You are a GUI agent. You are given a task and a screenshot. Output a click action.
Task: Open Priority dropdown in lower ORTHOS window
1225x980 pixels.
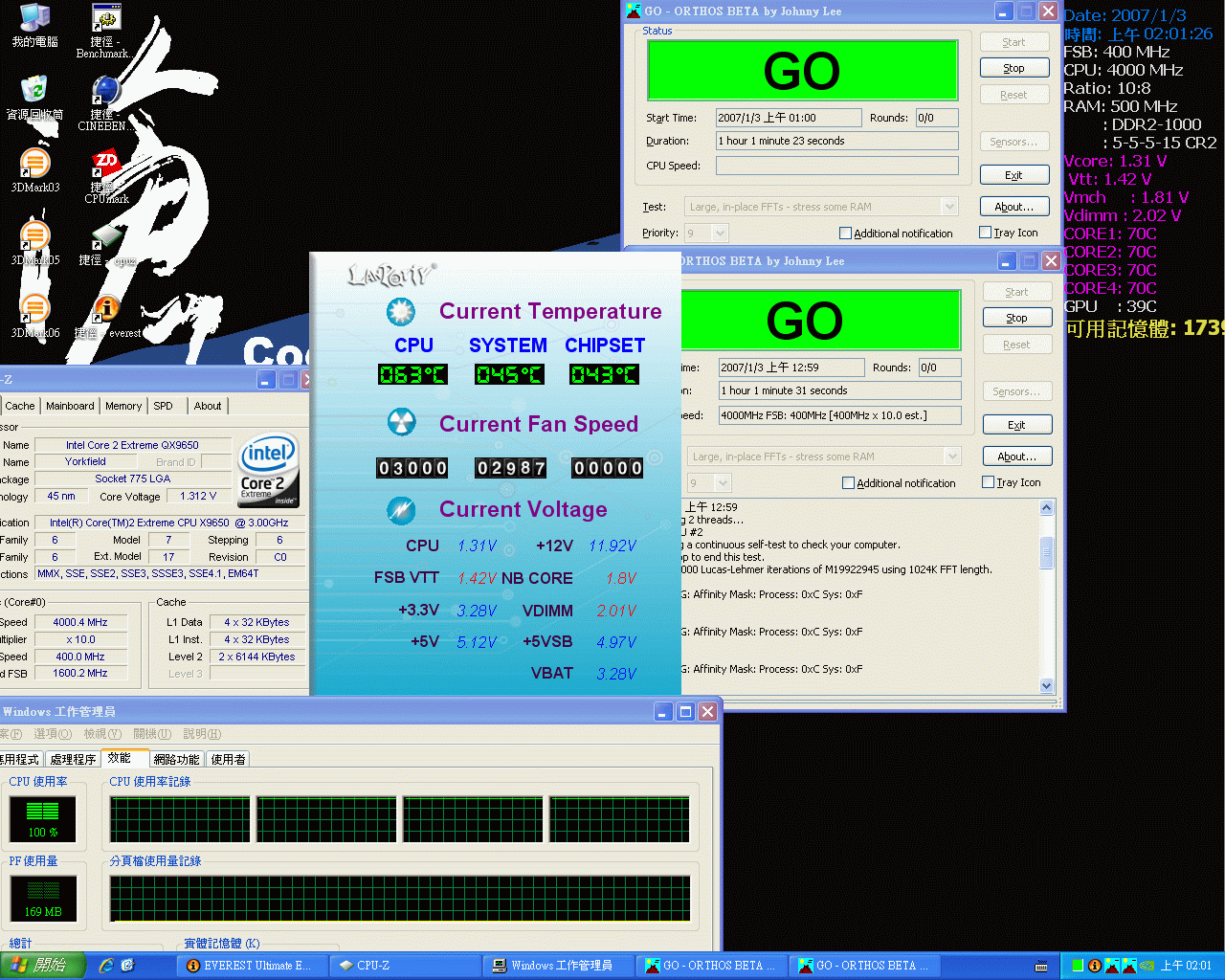pyautogui.click(x=723, y=482)
